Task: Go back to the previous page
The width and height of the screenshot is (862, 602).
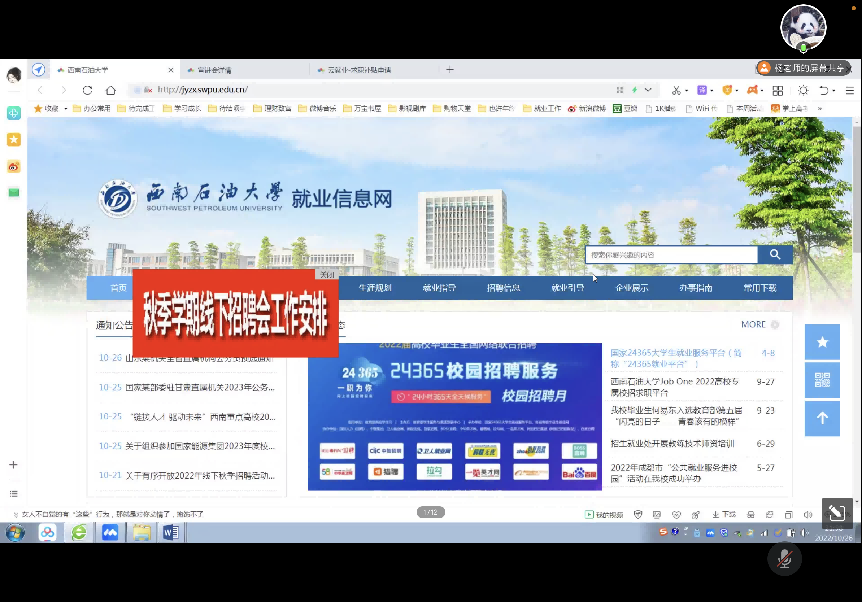Action: [x=40, y=90]
